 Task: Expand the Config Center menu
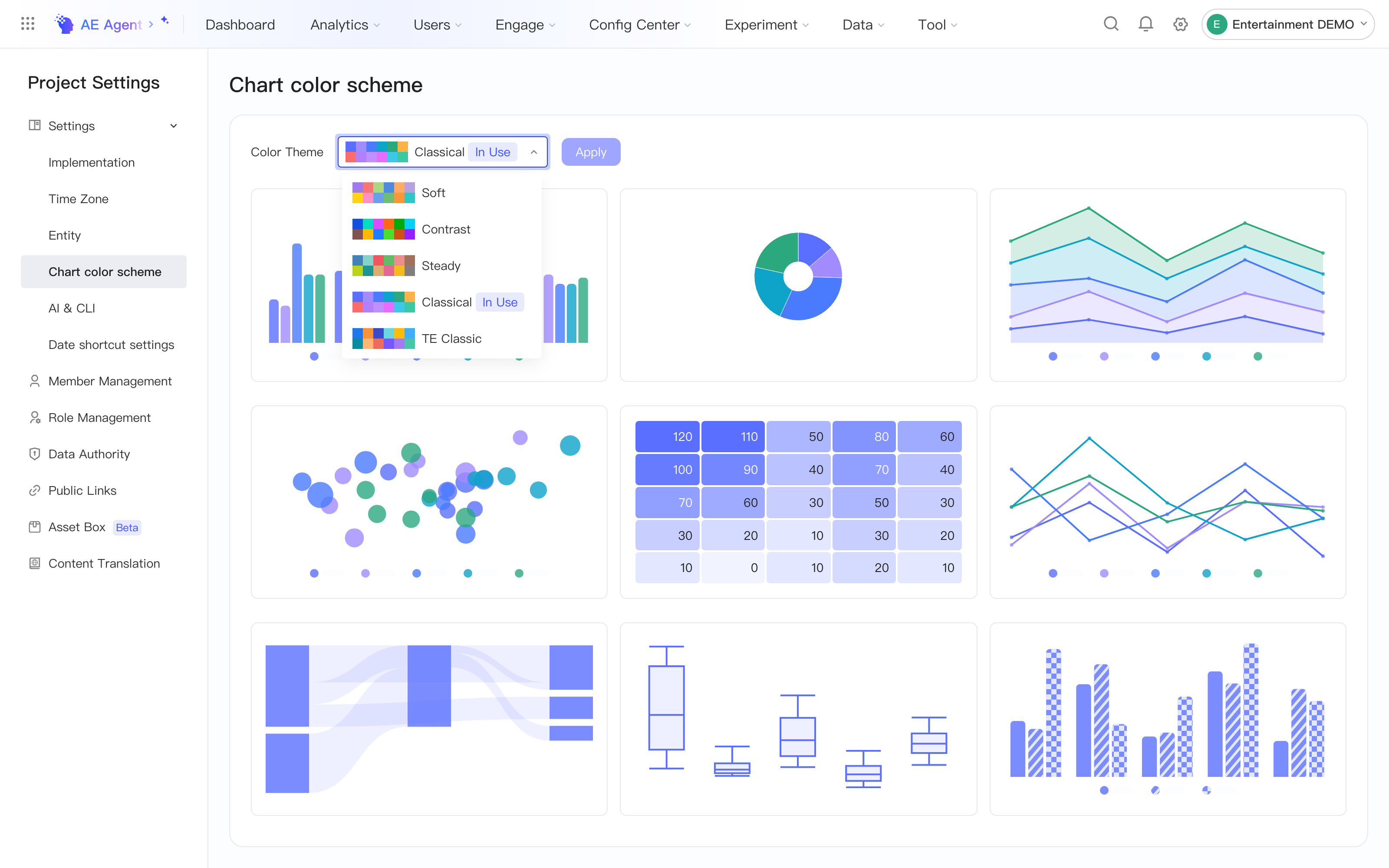point(640,25)
